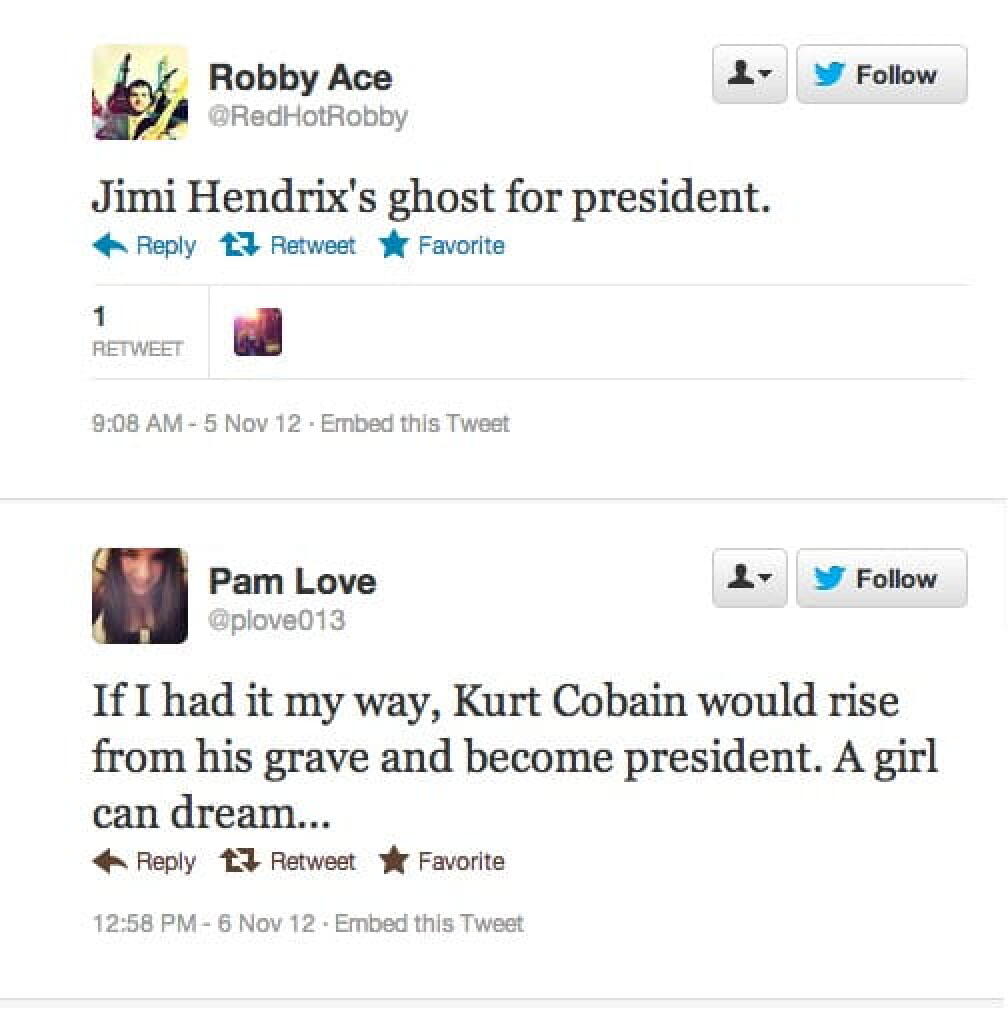Click the Robby Ace display name
The height and width of the screenshot is (1010, 1008).
[300, 77]
